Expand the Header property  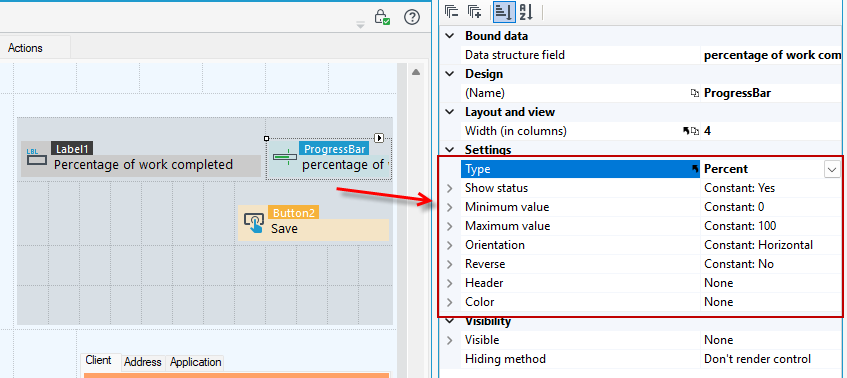point(449,283)
